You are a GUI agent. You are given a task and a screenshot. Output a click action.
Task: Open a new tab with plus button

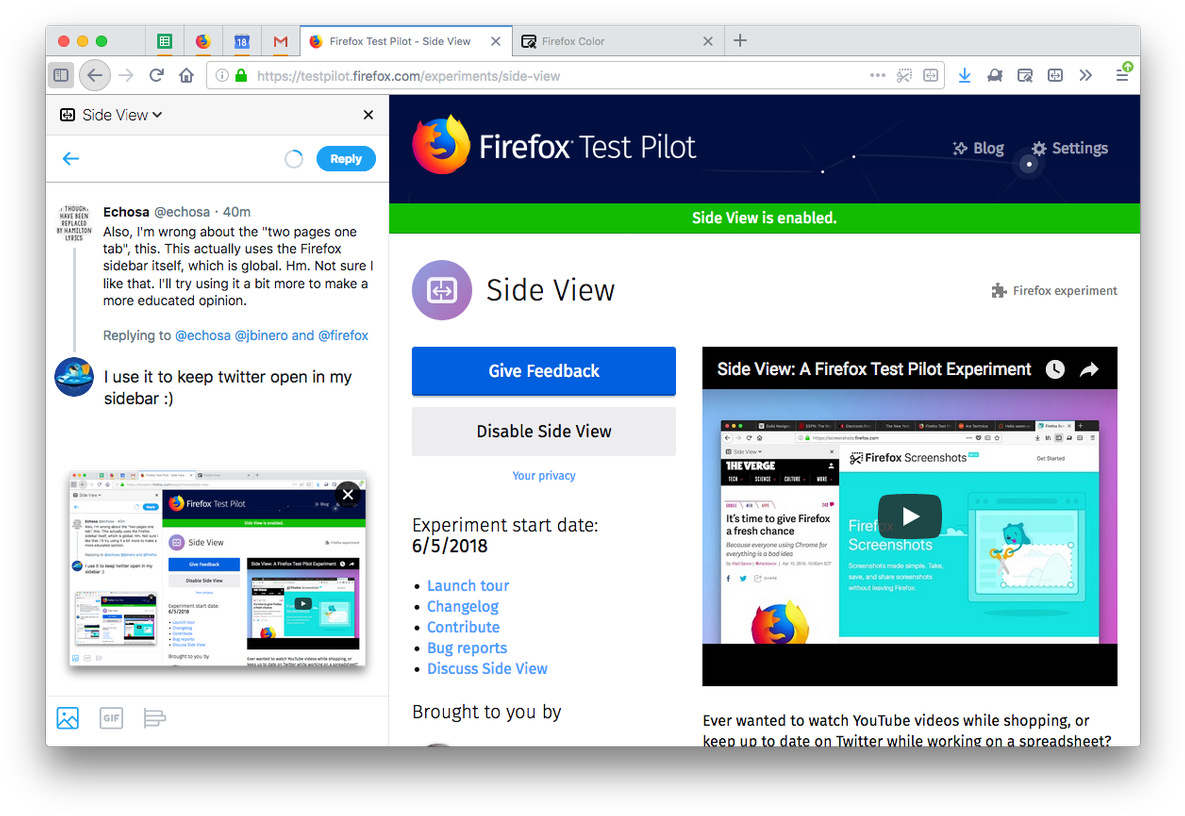(741, 41)
